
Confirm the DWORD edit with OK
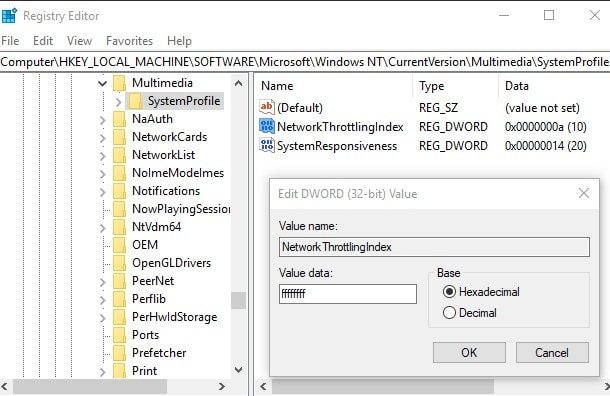click(x=469, y=352)
